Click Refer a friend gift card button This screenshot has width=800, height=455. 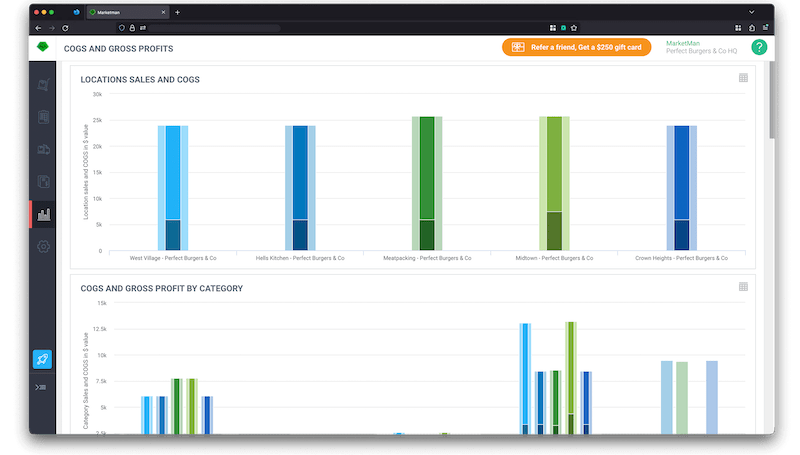[577, 47]
